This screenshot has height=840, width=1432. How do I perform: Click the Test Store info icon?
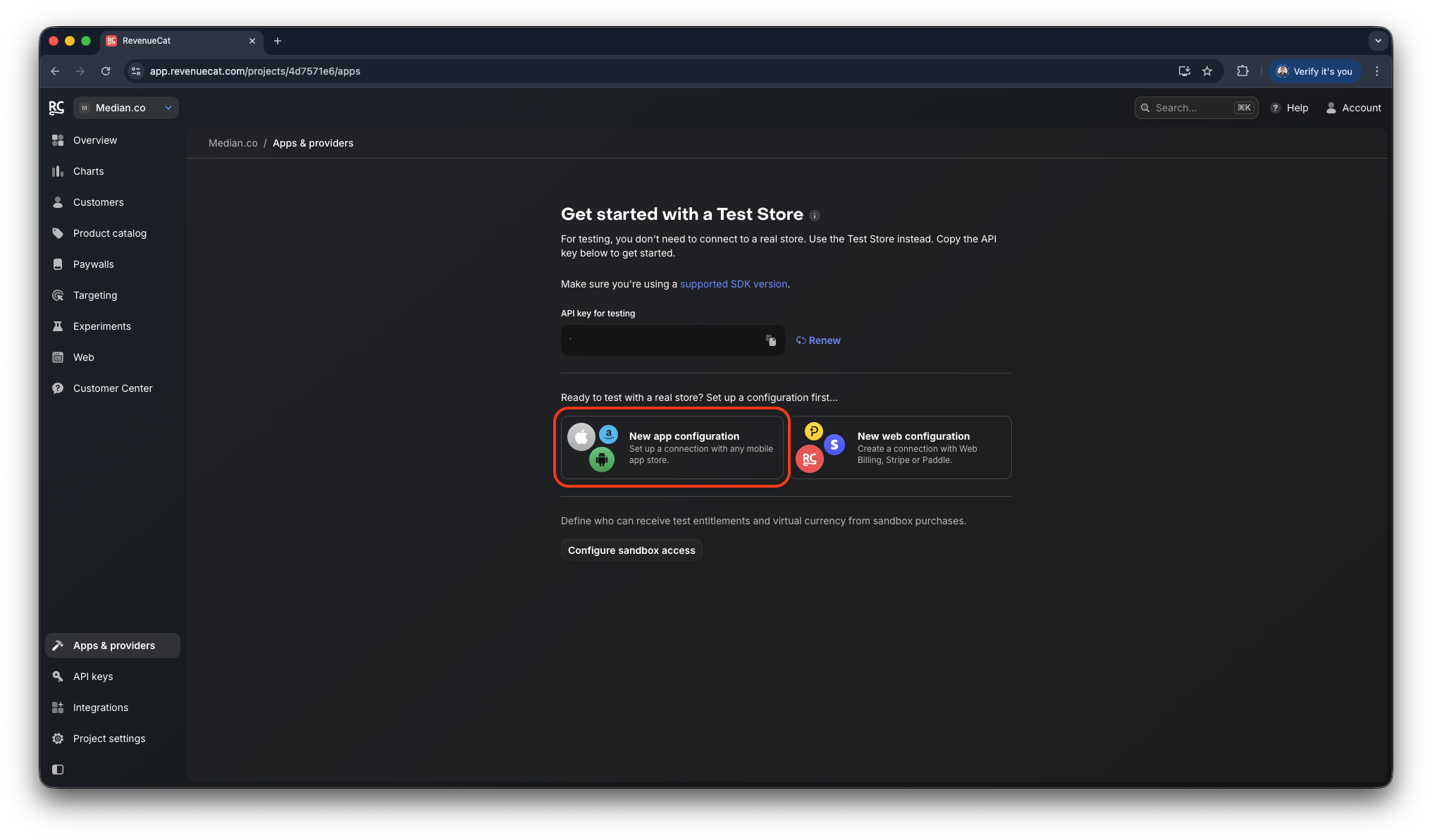point(815,216)
